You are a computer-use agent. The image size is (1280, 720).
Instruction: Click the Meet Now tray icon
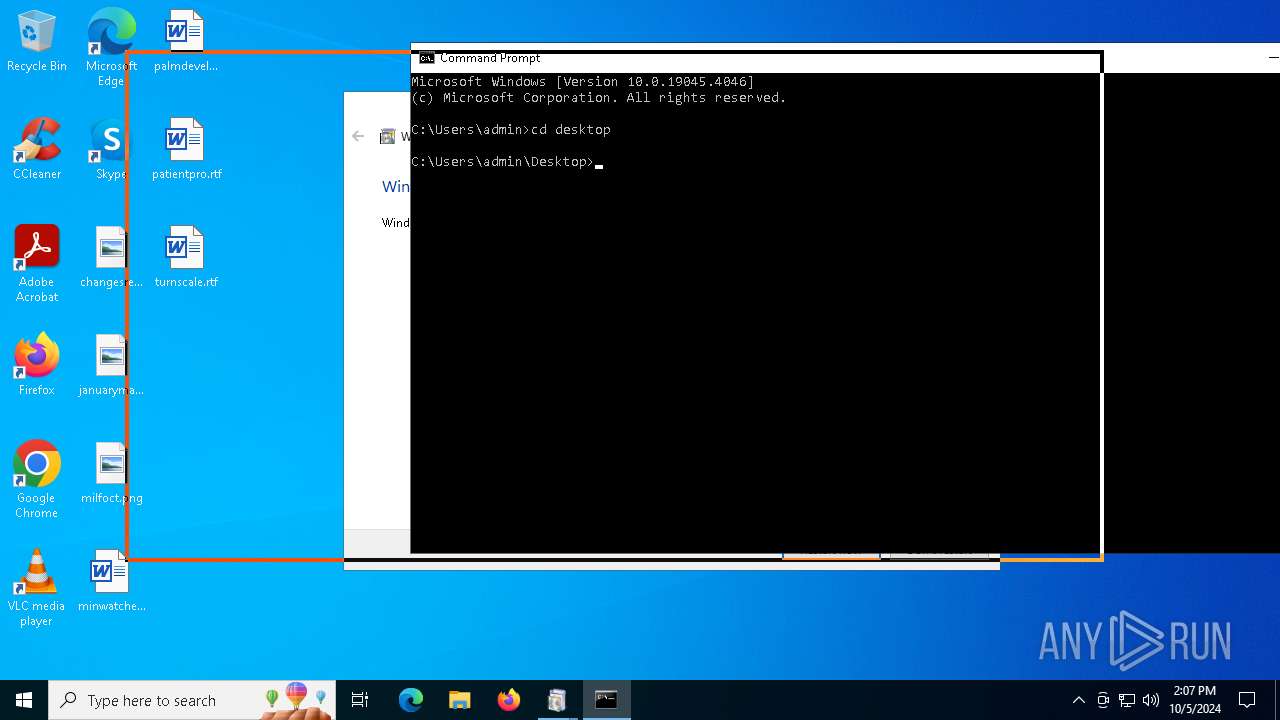(1103, 700)
